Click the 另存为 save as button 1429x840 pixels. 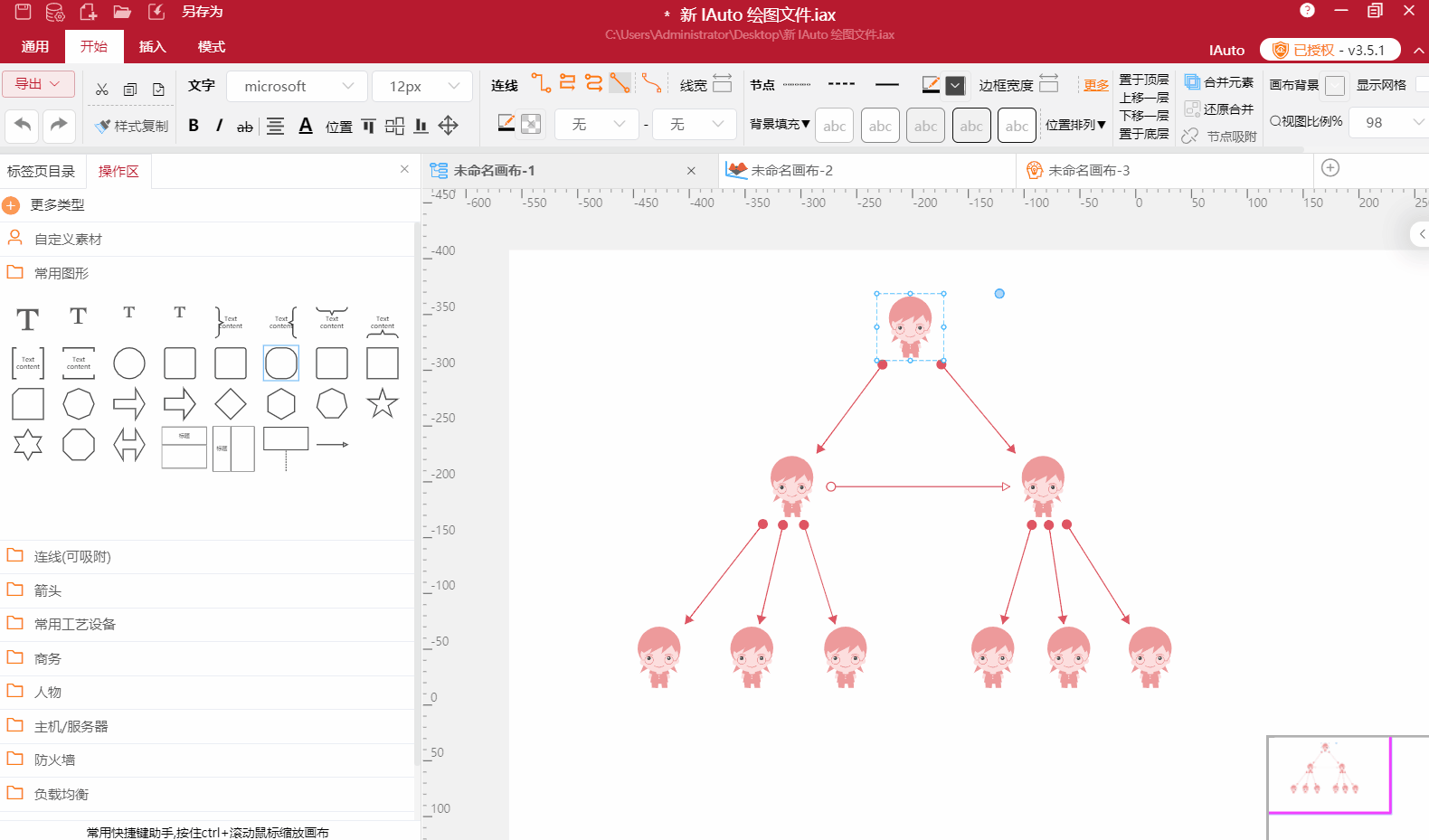[203, 12]
